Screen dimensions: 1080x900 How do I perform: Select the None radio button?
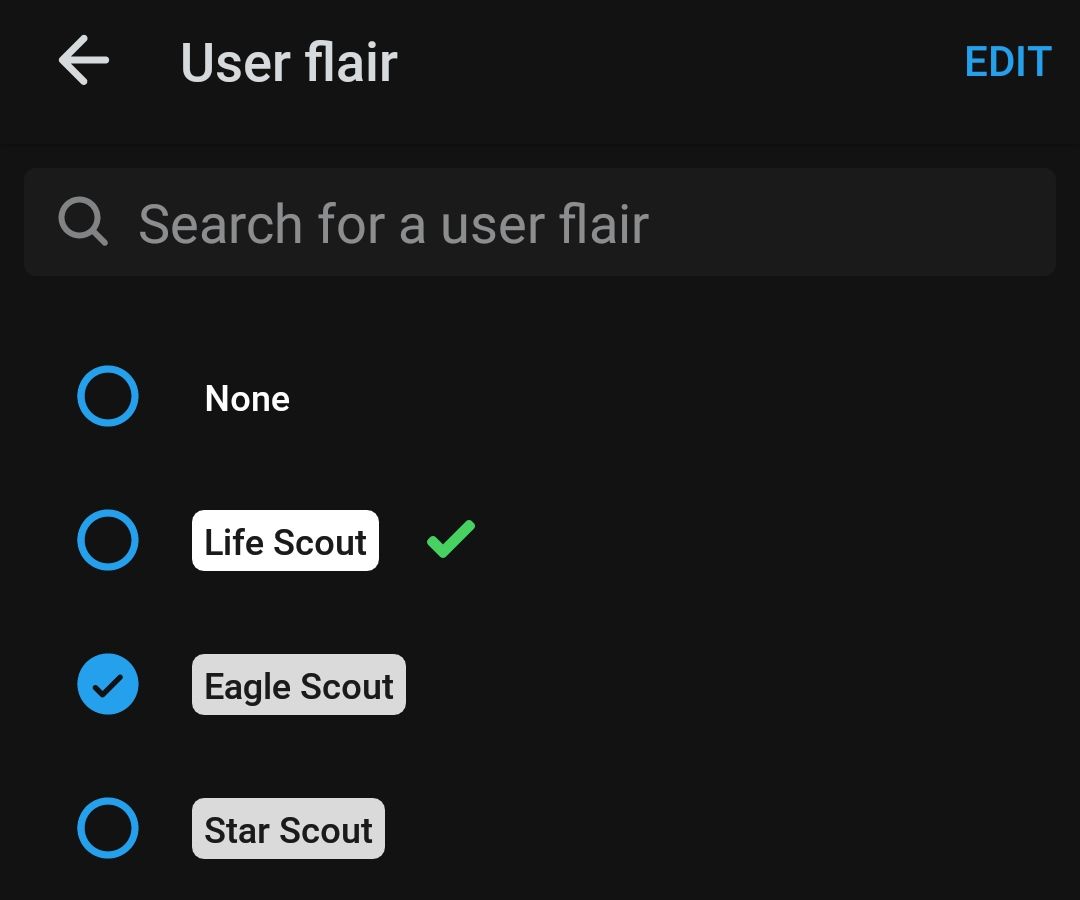pos(107,396)
